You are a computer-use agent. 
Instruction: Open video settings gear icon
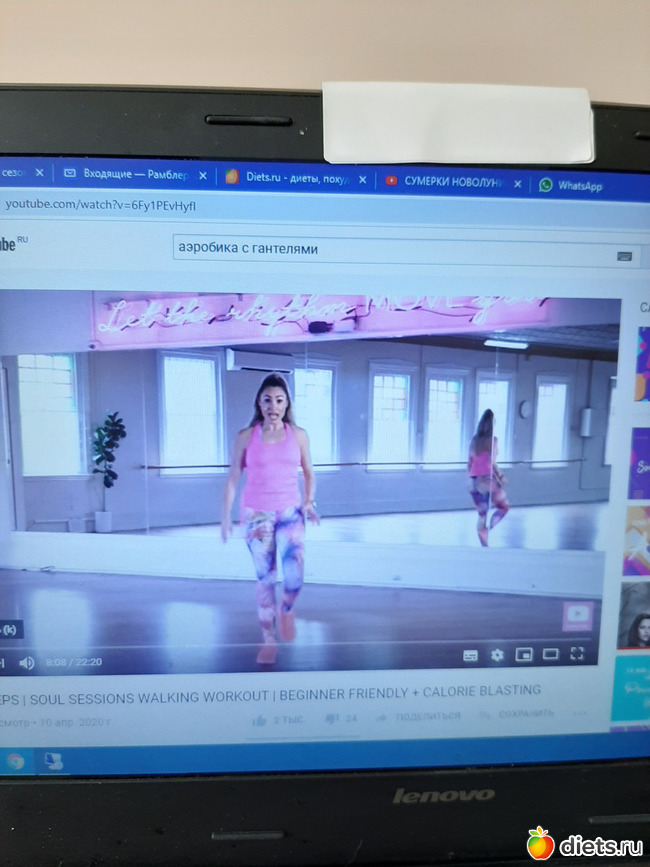coord(497,656)
